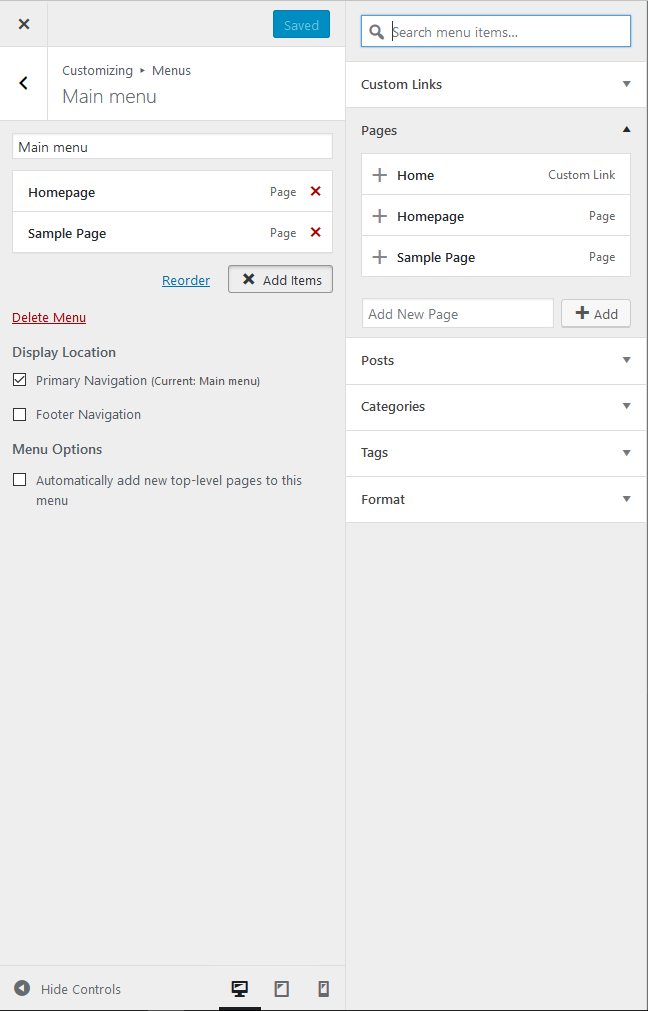Click Hide Controls text
Image resolution: width=648 pixels, height=1011 pixels.
click(x=81, y=989)
